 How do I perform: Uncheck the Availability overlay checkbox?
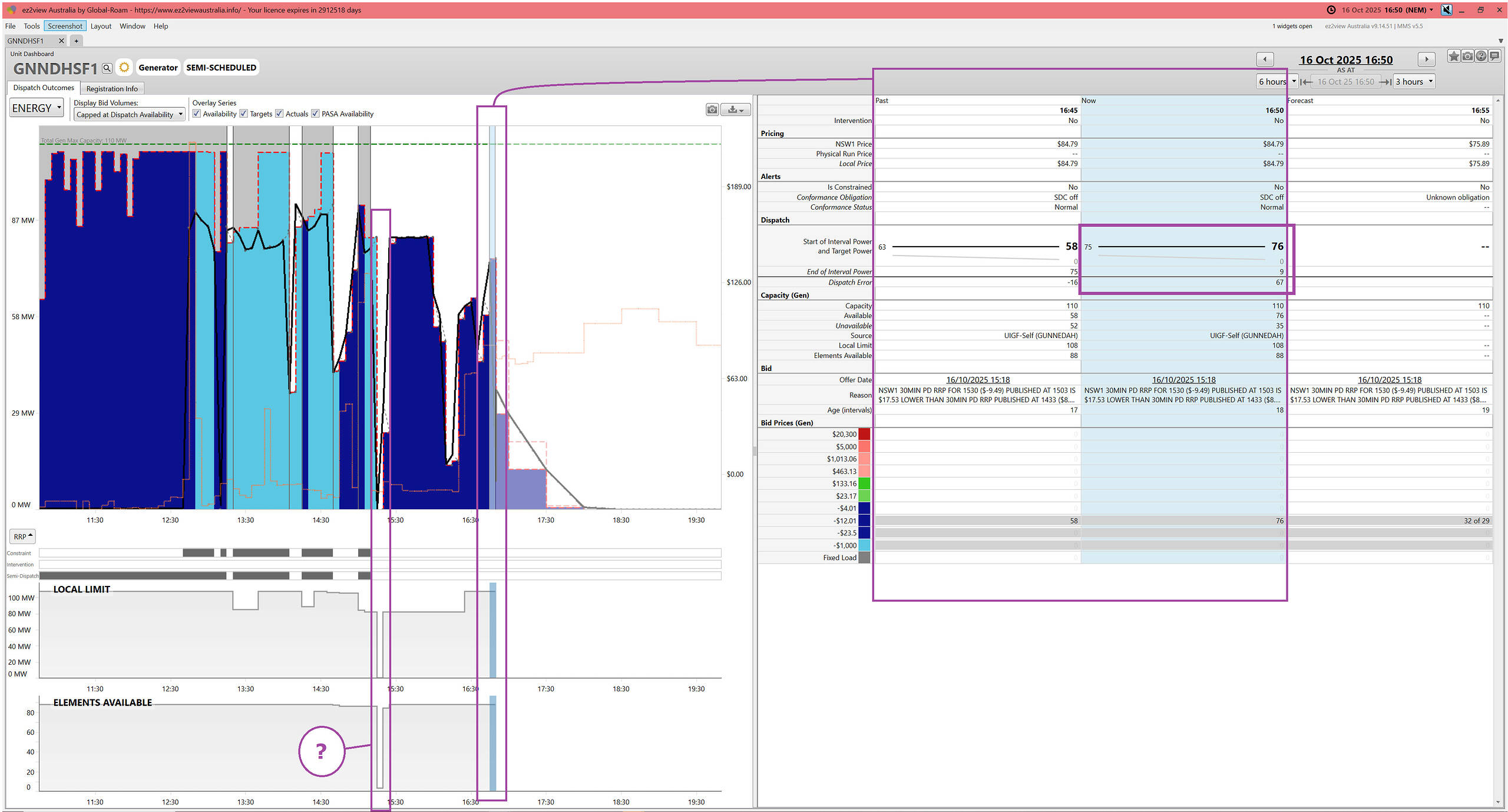197,114
